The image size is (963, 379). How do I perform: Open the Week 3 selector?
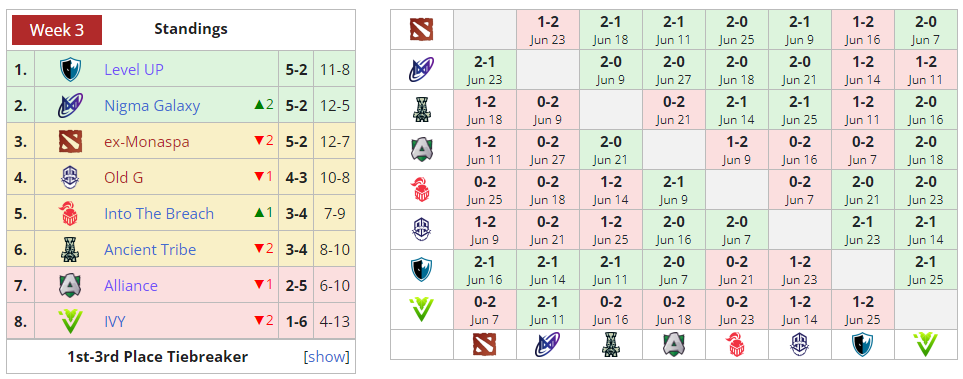click(x=57, y=29)
